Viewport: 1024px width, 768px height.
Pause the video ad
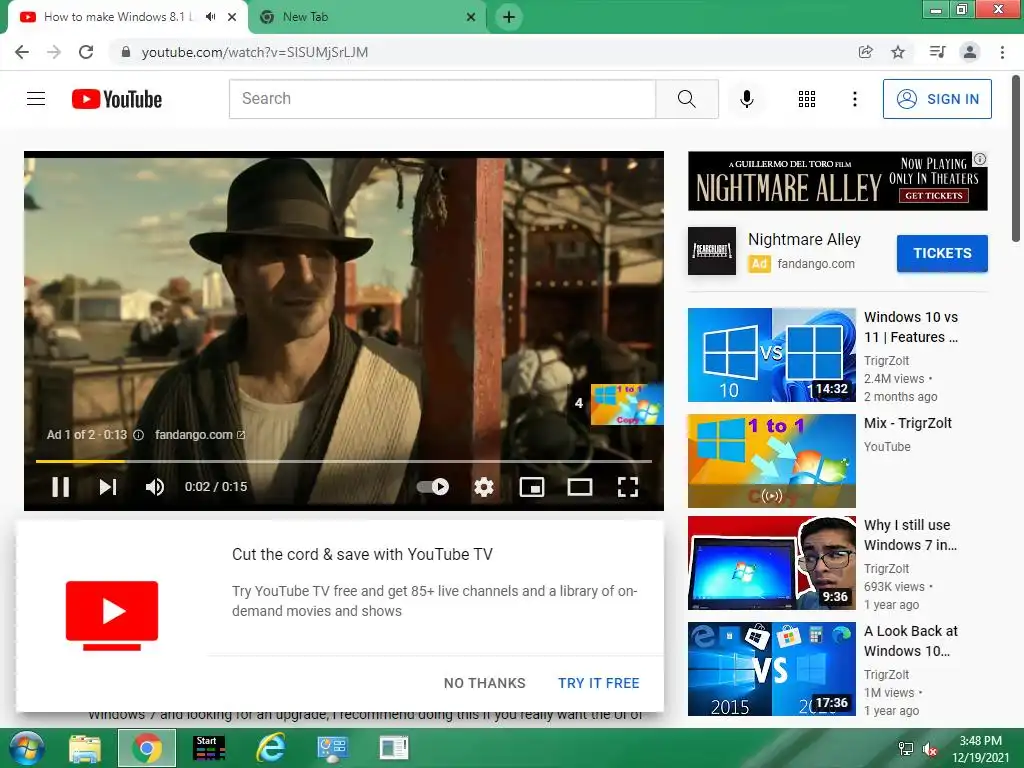coord(60,487)
